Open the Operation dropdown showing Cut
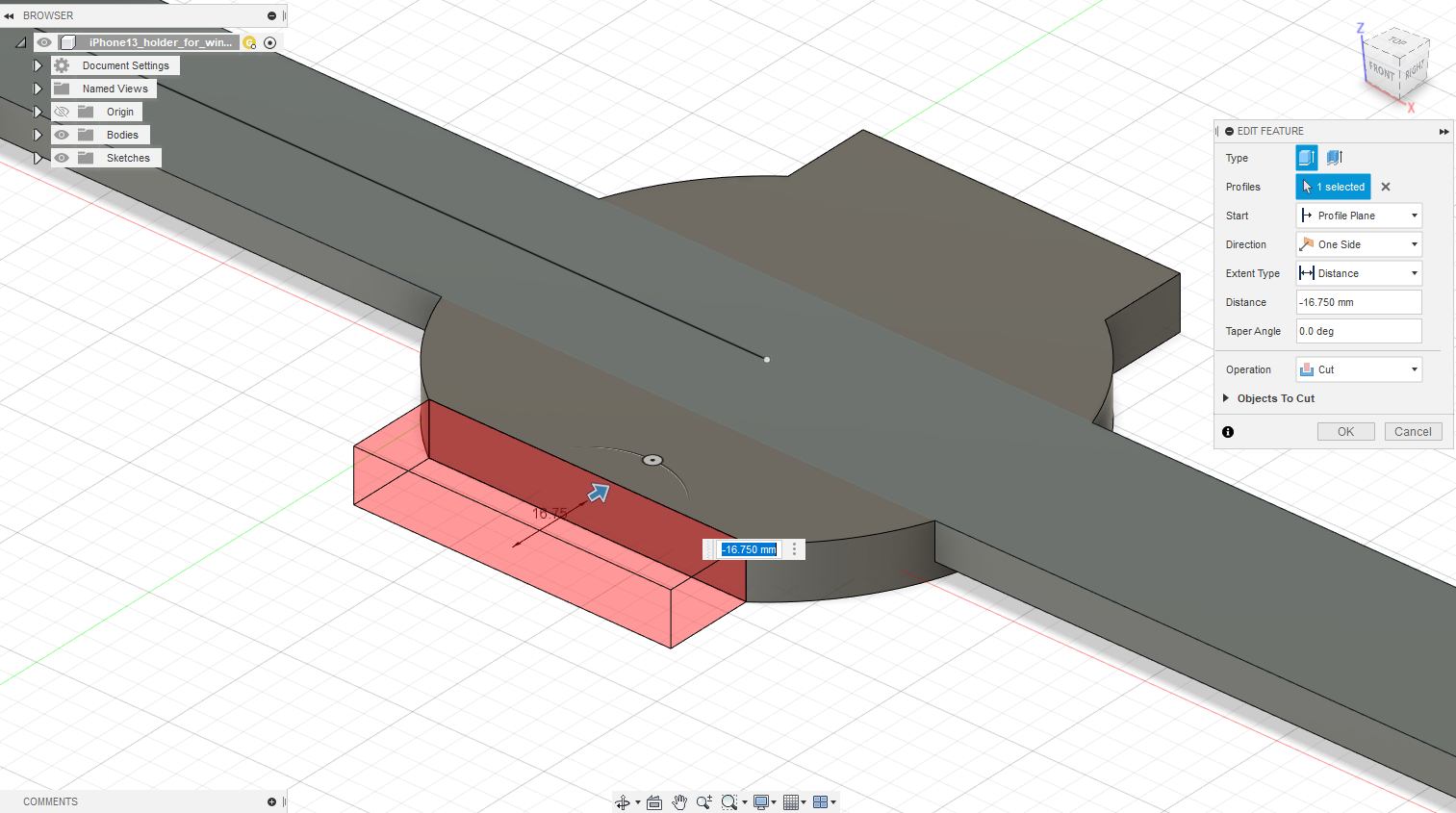1456x813 pixels. pos(1359,369)
